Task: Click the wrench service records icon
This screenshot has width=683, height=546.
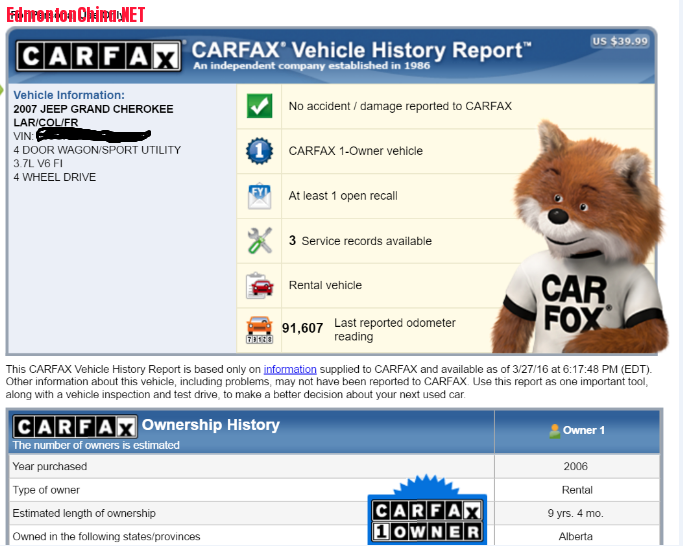Action: click(259, 240)
